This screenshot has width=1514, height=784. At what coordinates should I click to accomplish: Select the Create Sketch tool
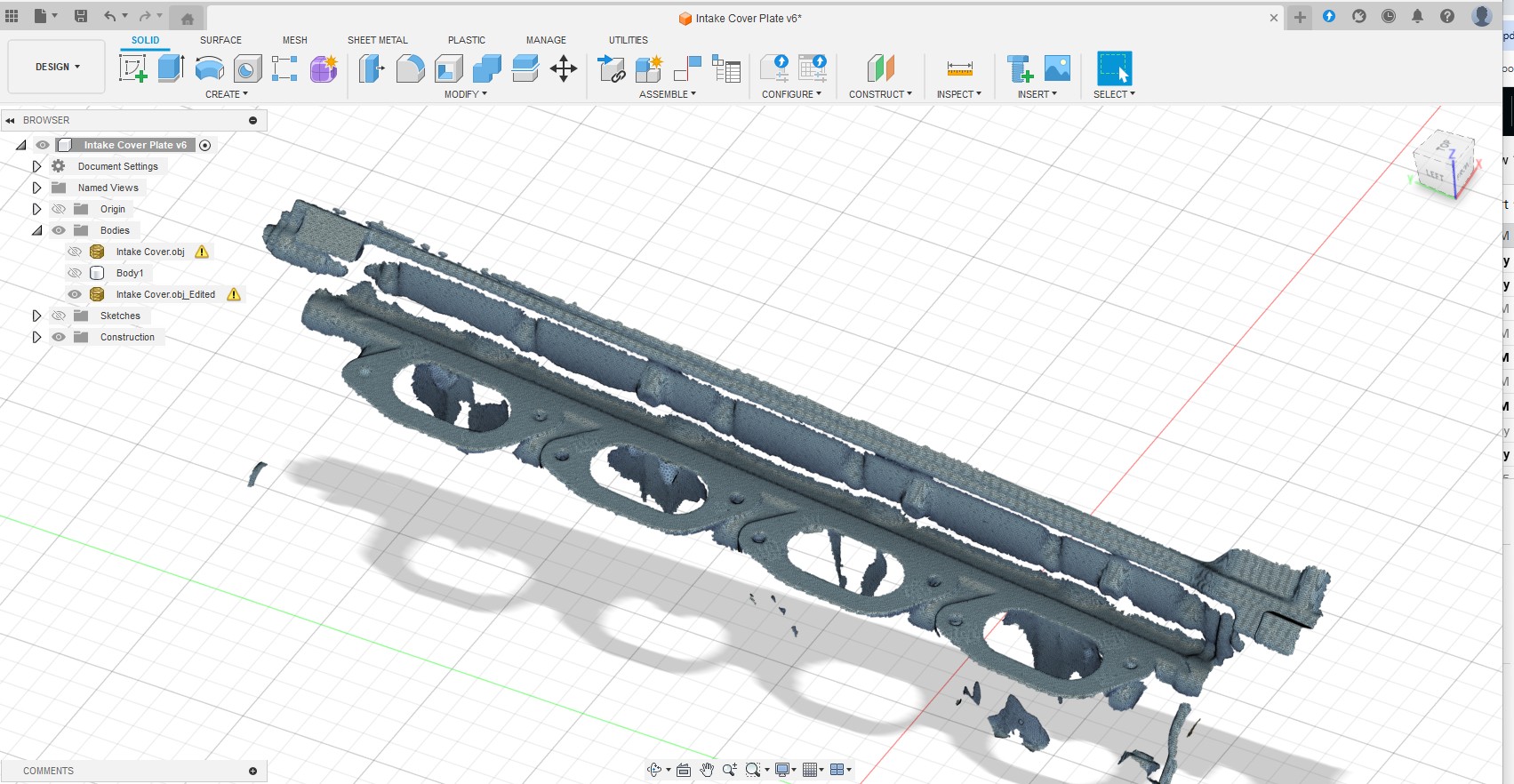coord(132,68)
